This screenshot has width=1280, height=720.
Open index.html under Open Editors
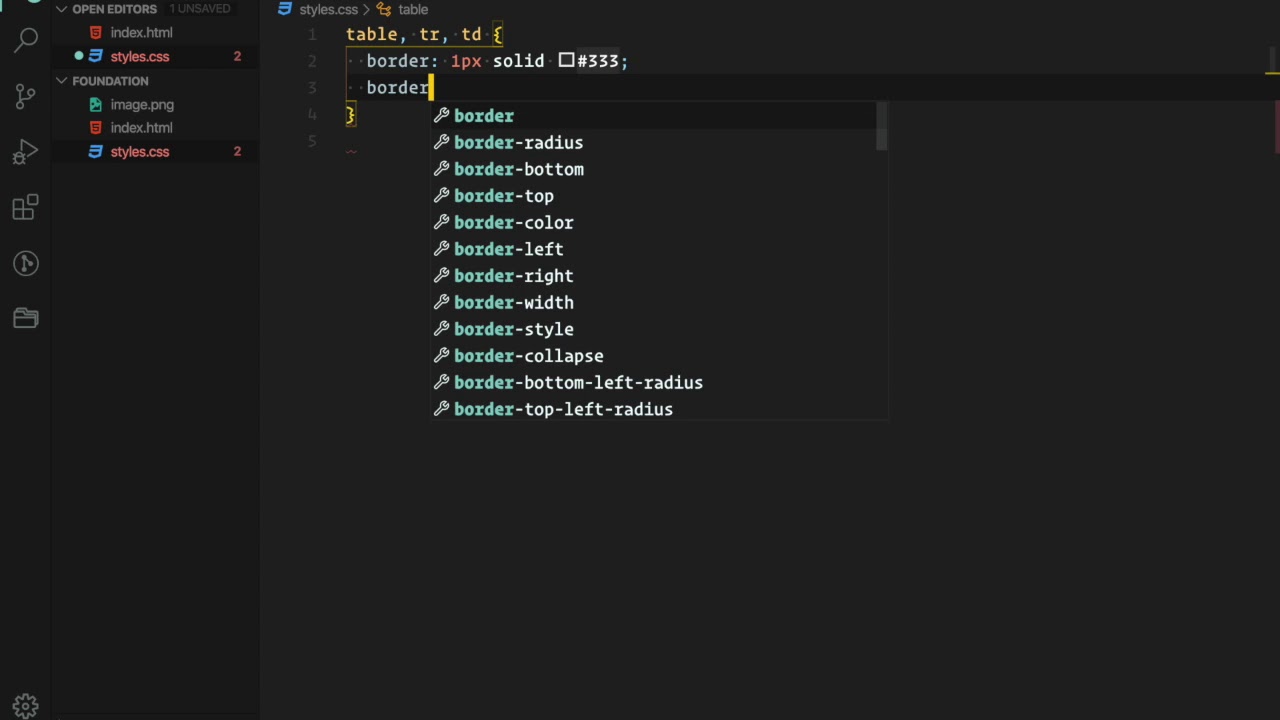[x=141, y=33]
